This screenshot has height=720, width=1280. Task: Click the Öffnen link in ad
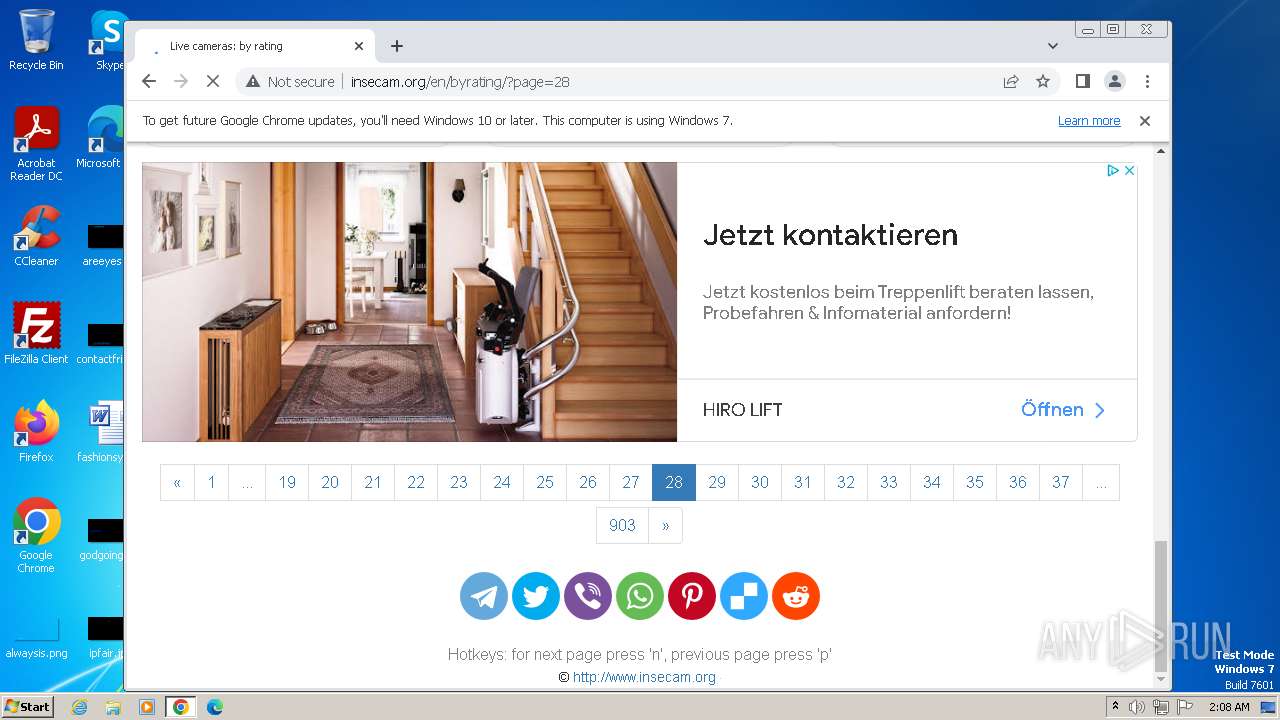coord(1063,410)
